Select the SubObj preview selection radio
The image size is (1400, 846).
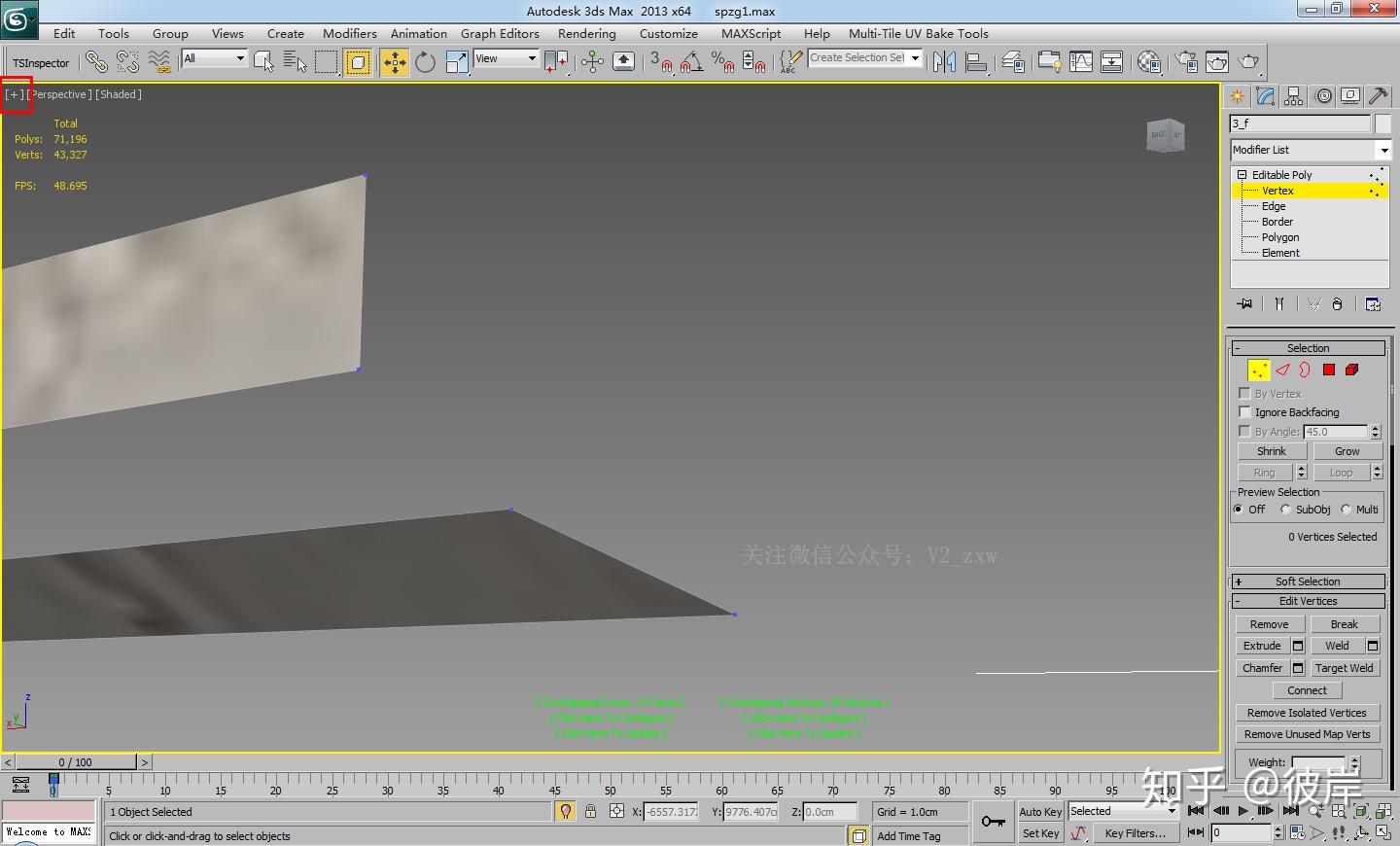[x=1286, y=510]
